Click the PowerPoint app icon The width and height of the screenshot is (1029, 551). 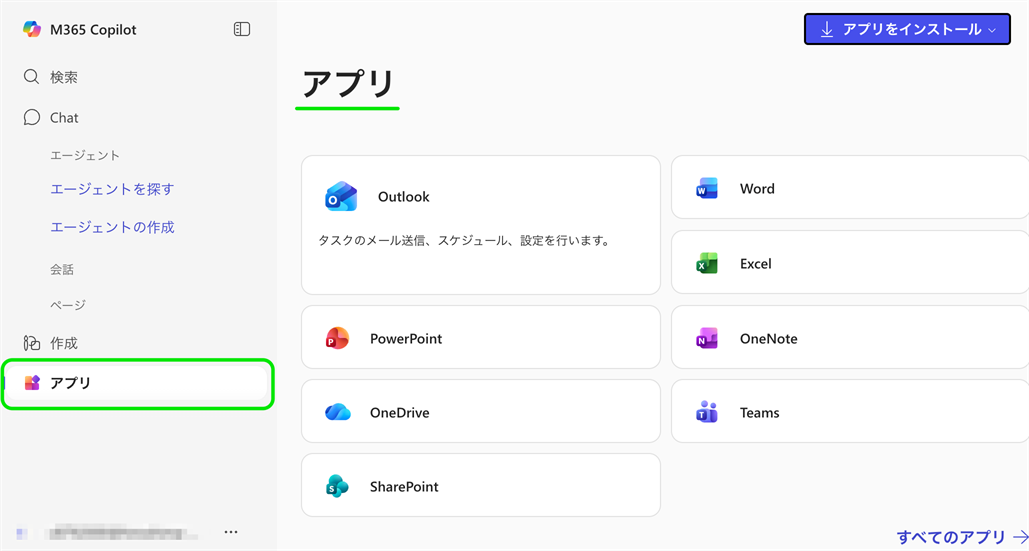coord(338,339)
